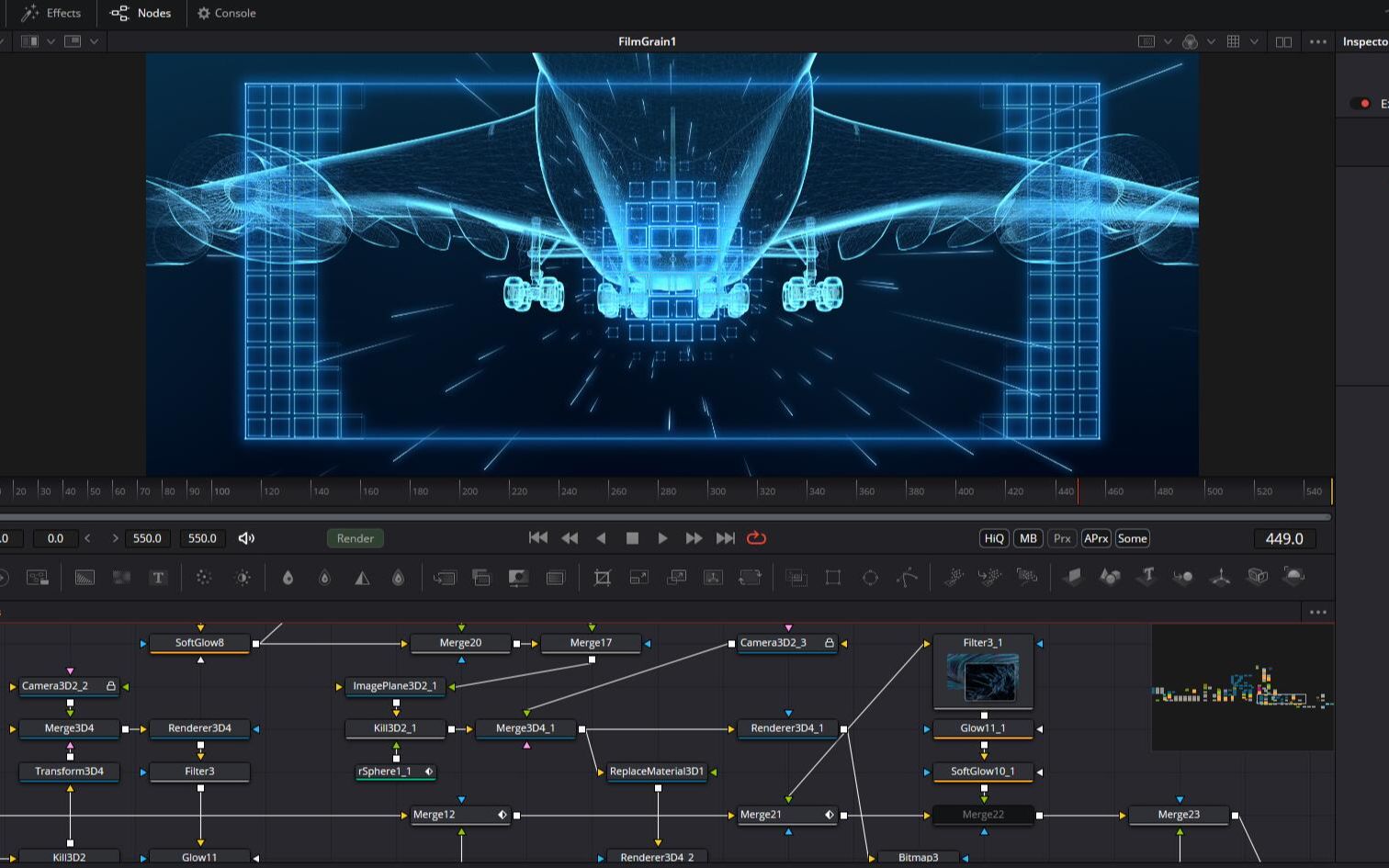Jump to the first frame

coord(538,538)
